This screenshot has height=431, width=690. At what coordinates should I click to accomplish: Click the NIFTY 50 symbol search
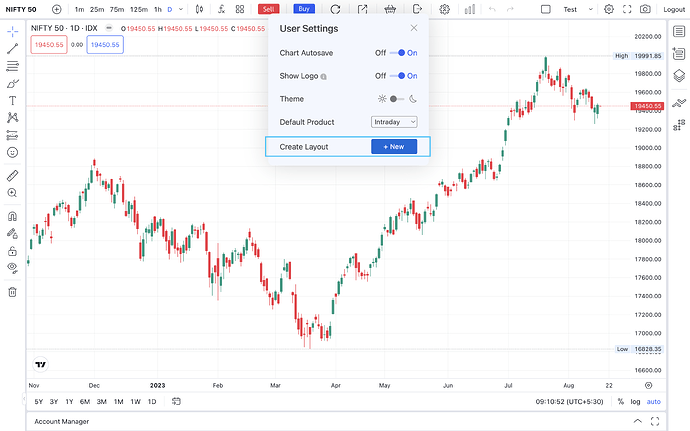21,9
